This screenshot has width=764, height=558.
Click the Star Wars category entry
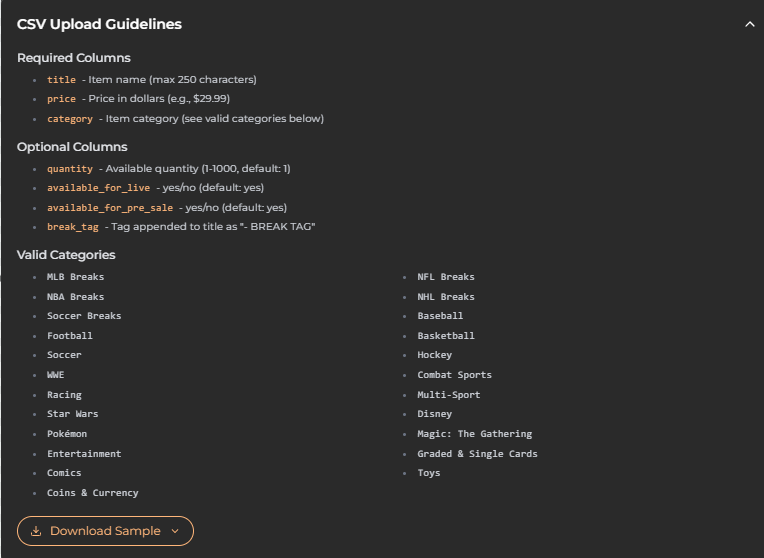click(72, 414)
